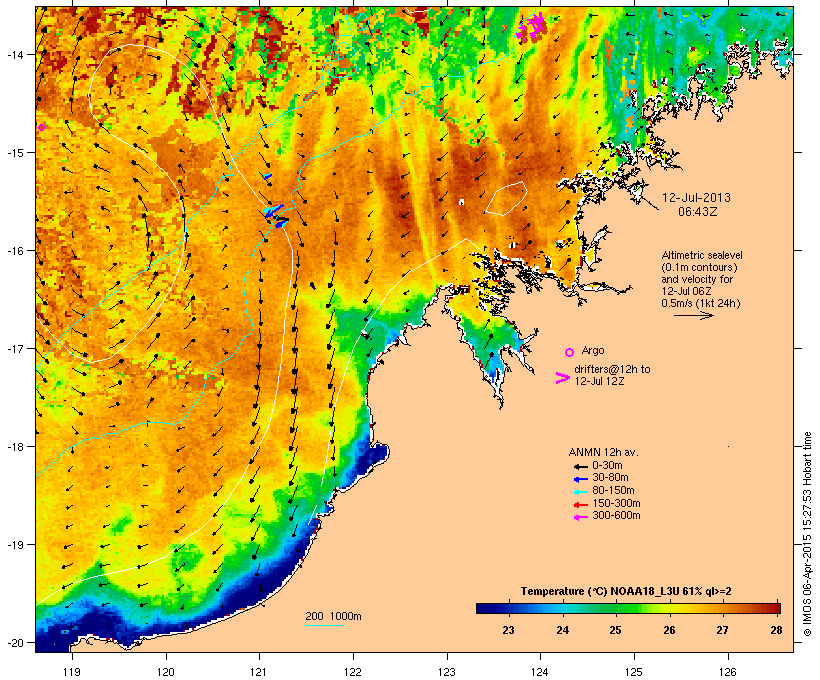Click the cyan 200m isobath legend line

tap(324, 625)
